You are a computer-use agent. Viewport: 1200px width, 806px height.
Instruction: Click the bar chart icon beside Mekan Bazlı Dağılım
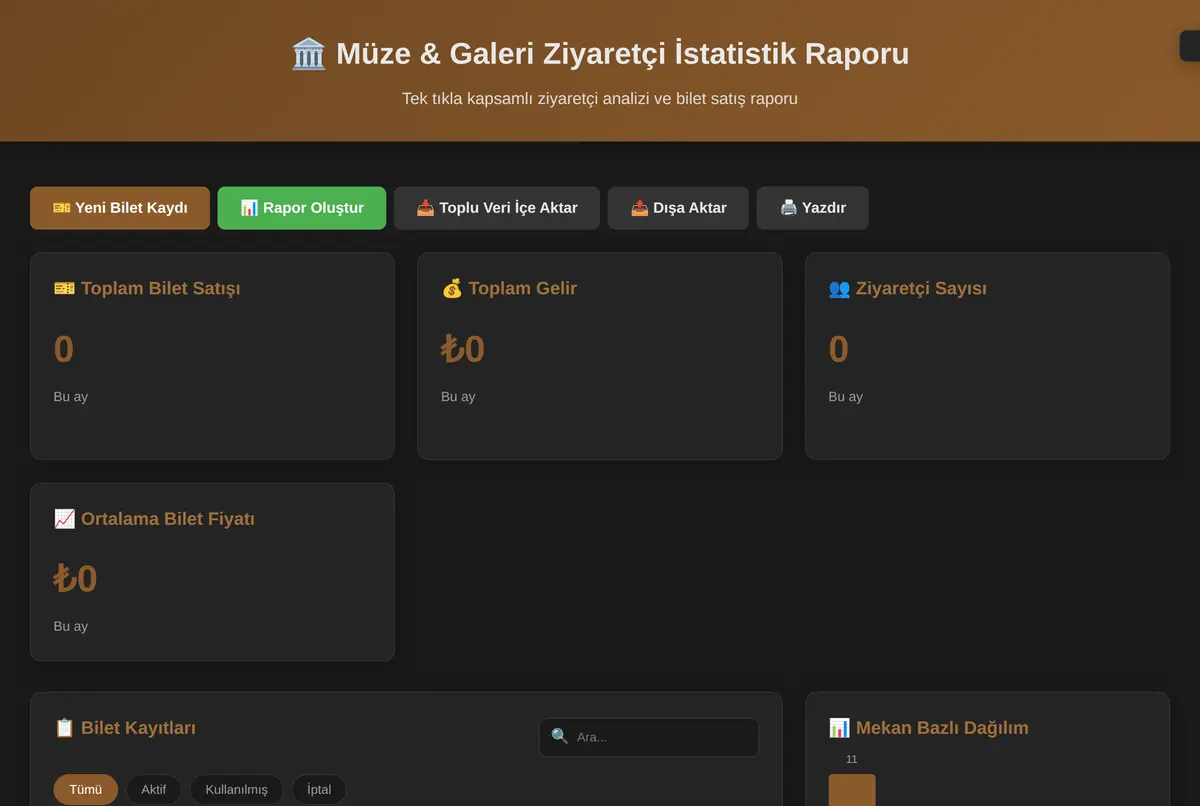[x=839, y=728]
